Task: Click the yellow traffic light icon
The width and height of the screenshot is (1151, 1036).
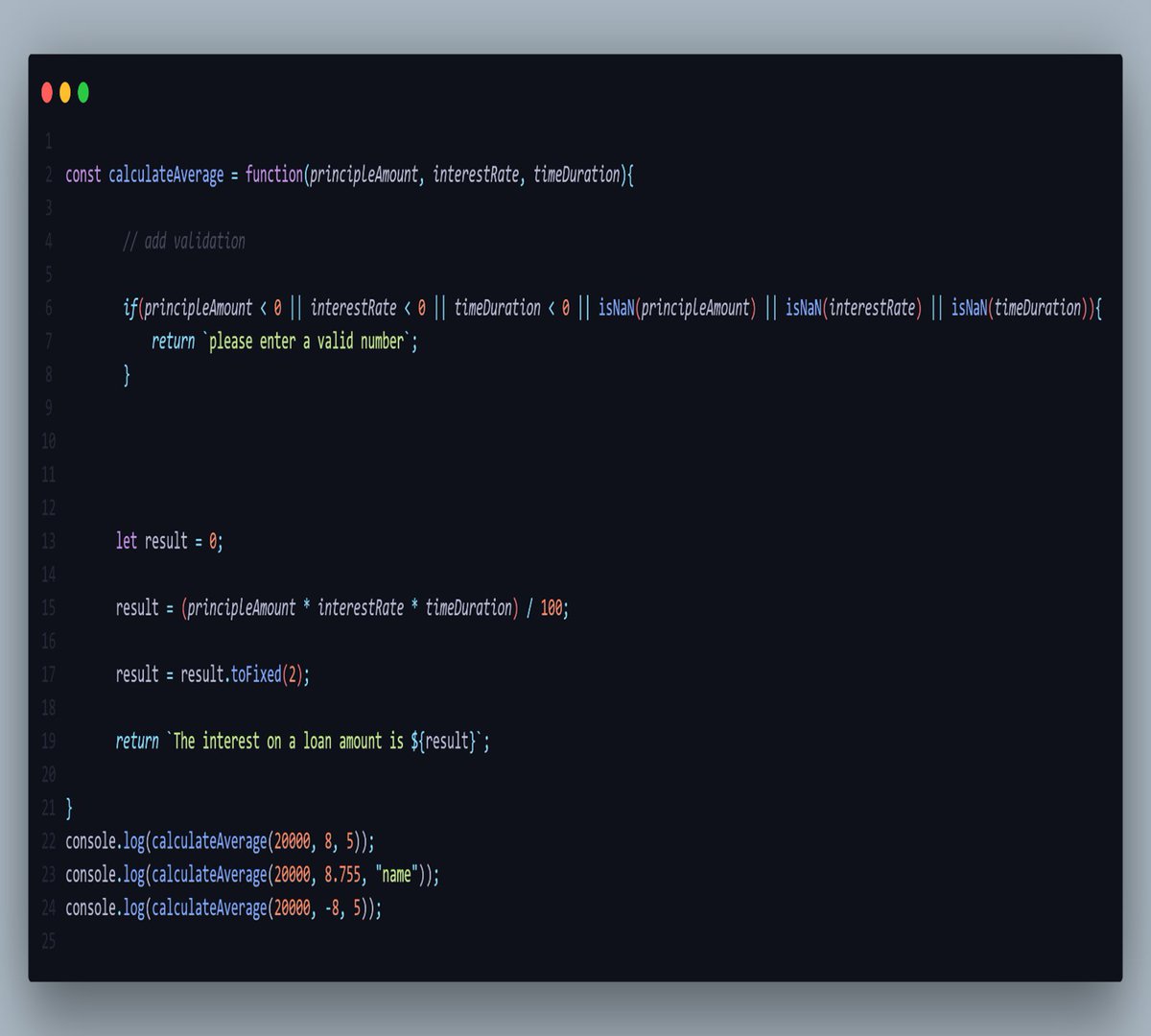Action: click(65, 92)
